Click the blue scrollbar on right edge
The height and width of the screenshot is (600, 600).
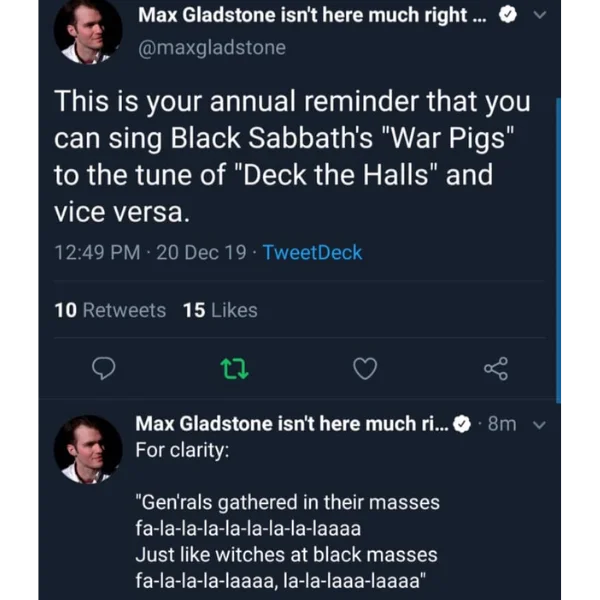[558, 250]
